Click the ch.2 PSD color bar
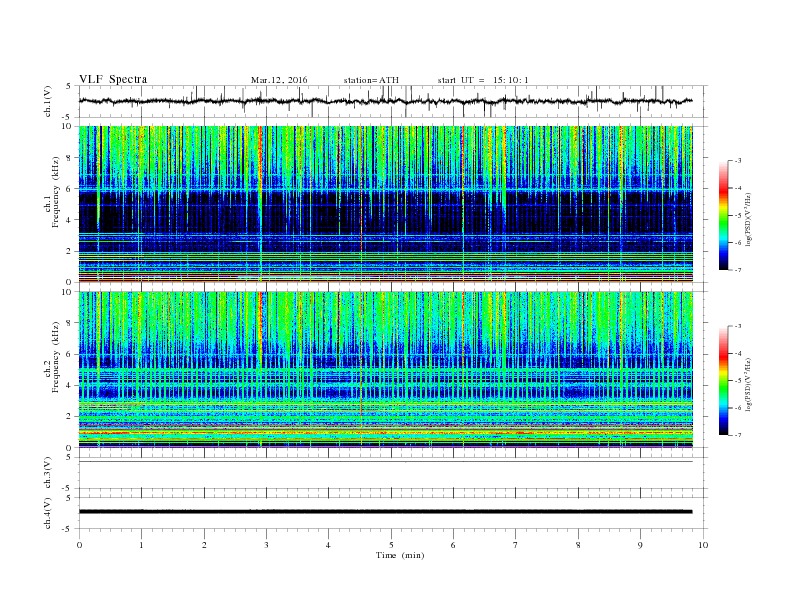 [x=723, y=380]
